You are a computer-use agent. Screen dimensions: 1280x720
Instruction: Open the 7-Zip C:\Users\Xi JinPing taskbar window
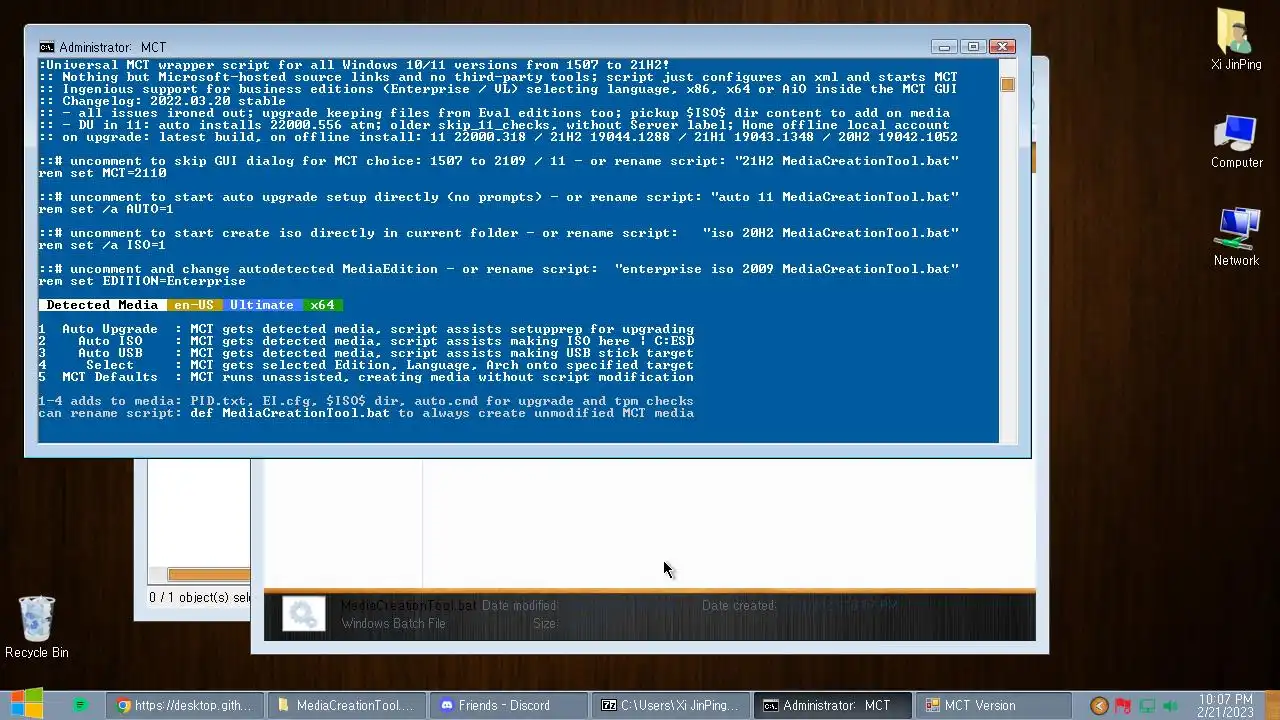669,705
